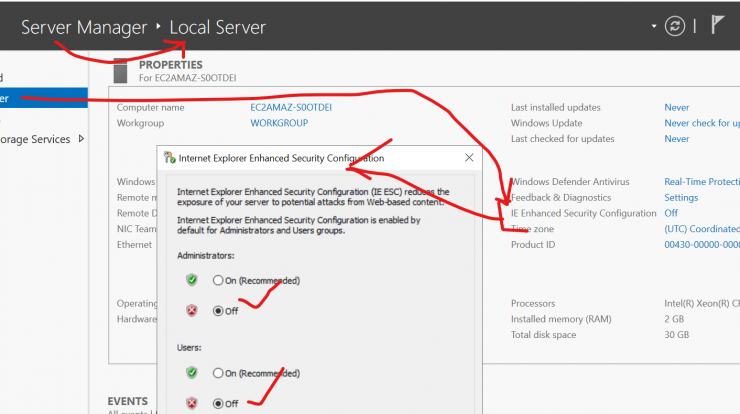
Task: Click the Computer name label
Action: tap(151, 107)
